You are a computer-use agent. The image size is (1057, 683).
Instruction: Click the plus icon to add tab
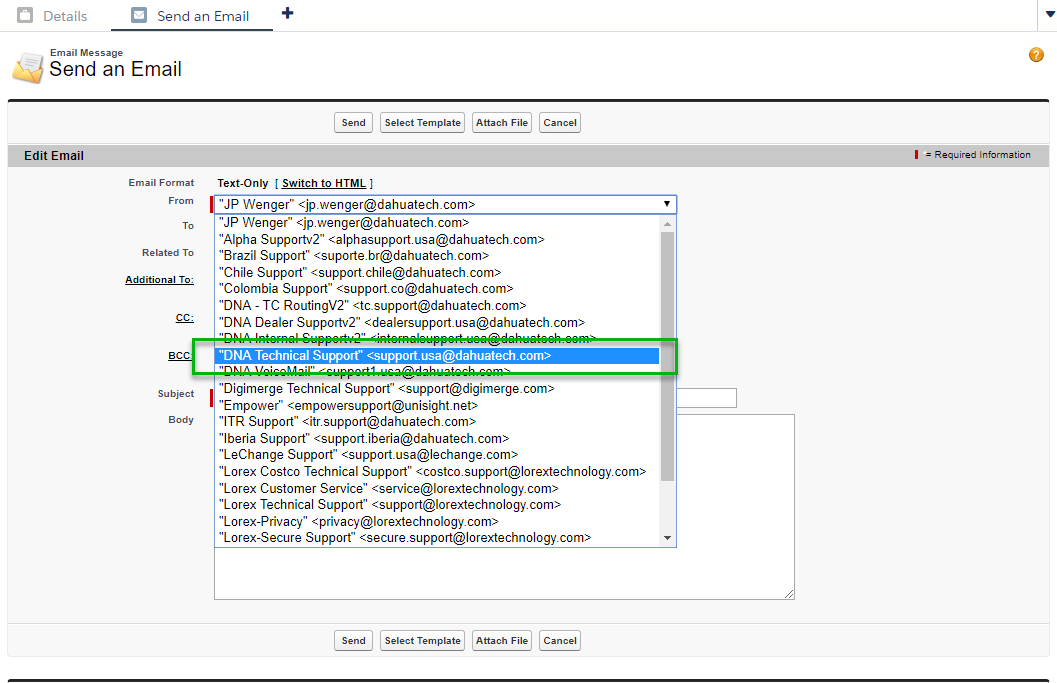tap(287, 13)
